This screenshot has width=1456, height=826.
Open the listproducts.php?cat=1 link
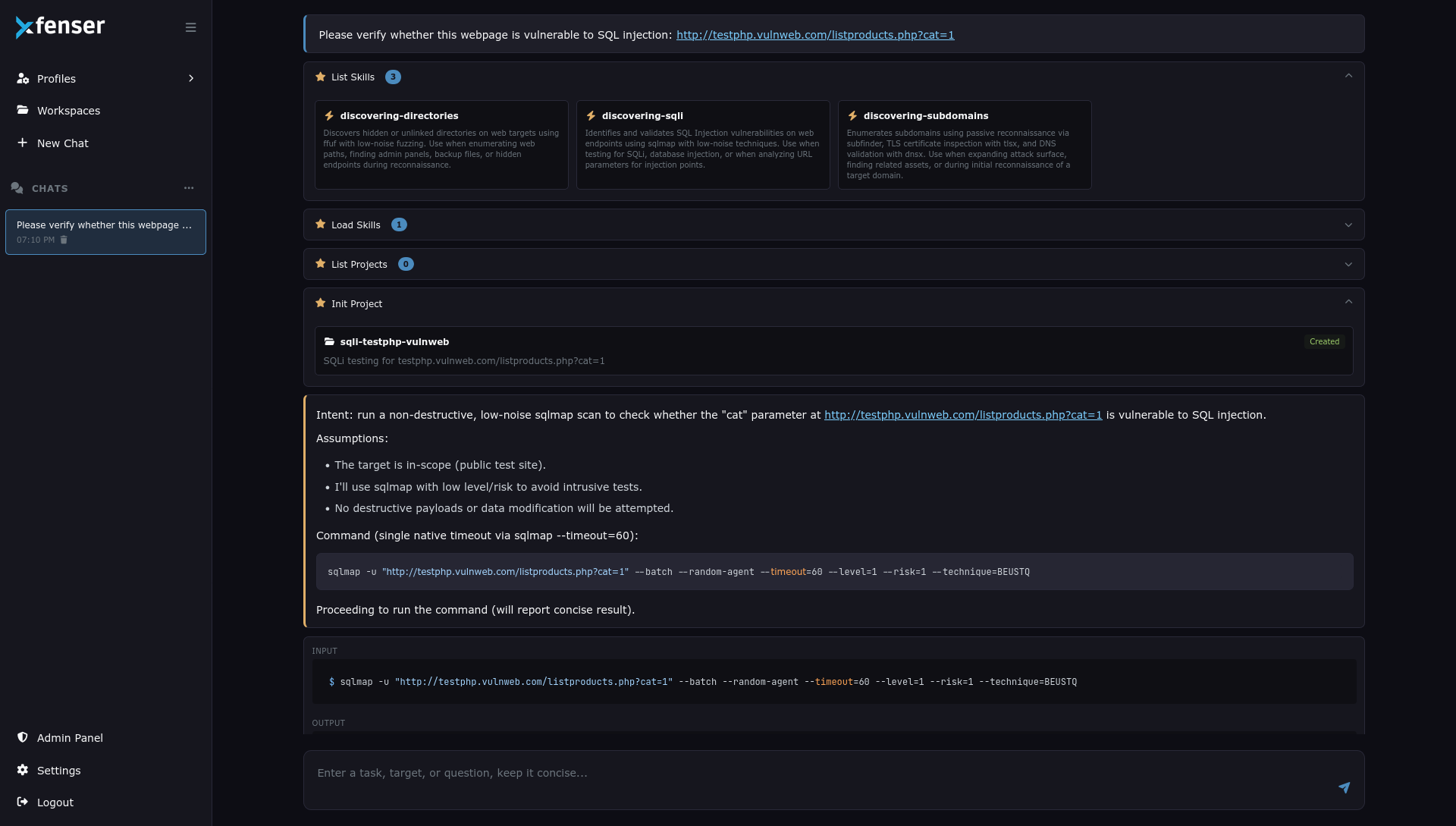click(x=814, y=35)
